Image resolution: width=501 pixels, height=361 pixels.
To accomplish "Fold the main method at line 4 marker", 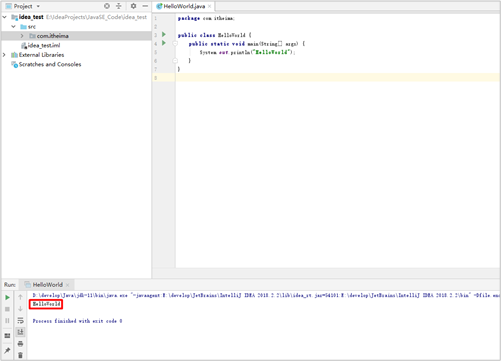I will click(175, 43).
